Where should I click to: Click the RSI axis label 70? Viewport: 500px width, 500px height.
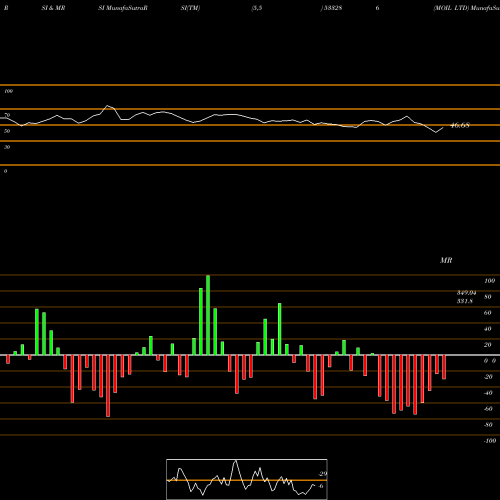coord(7,115)
